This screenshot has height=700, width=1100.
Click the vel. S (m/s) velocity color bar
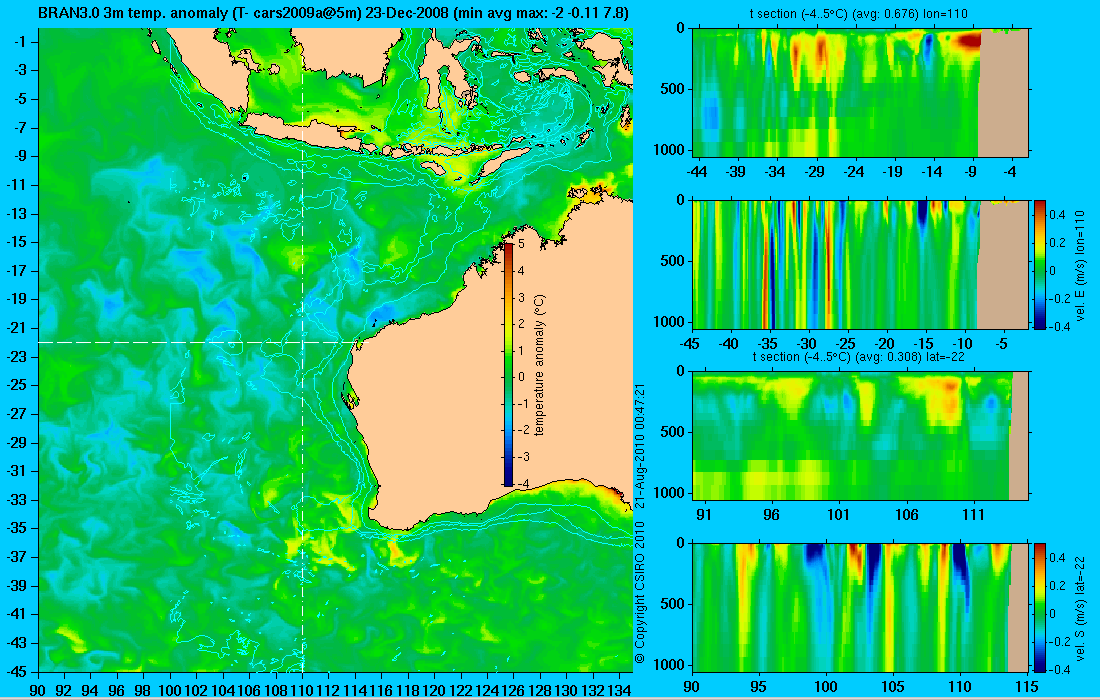1039,607
